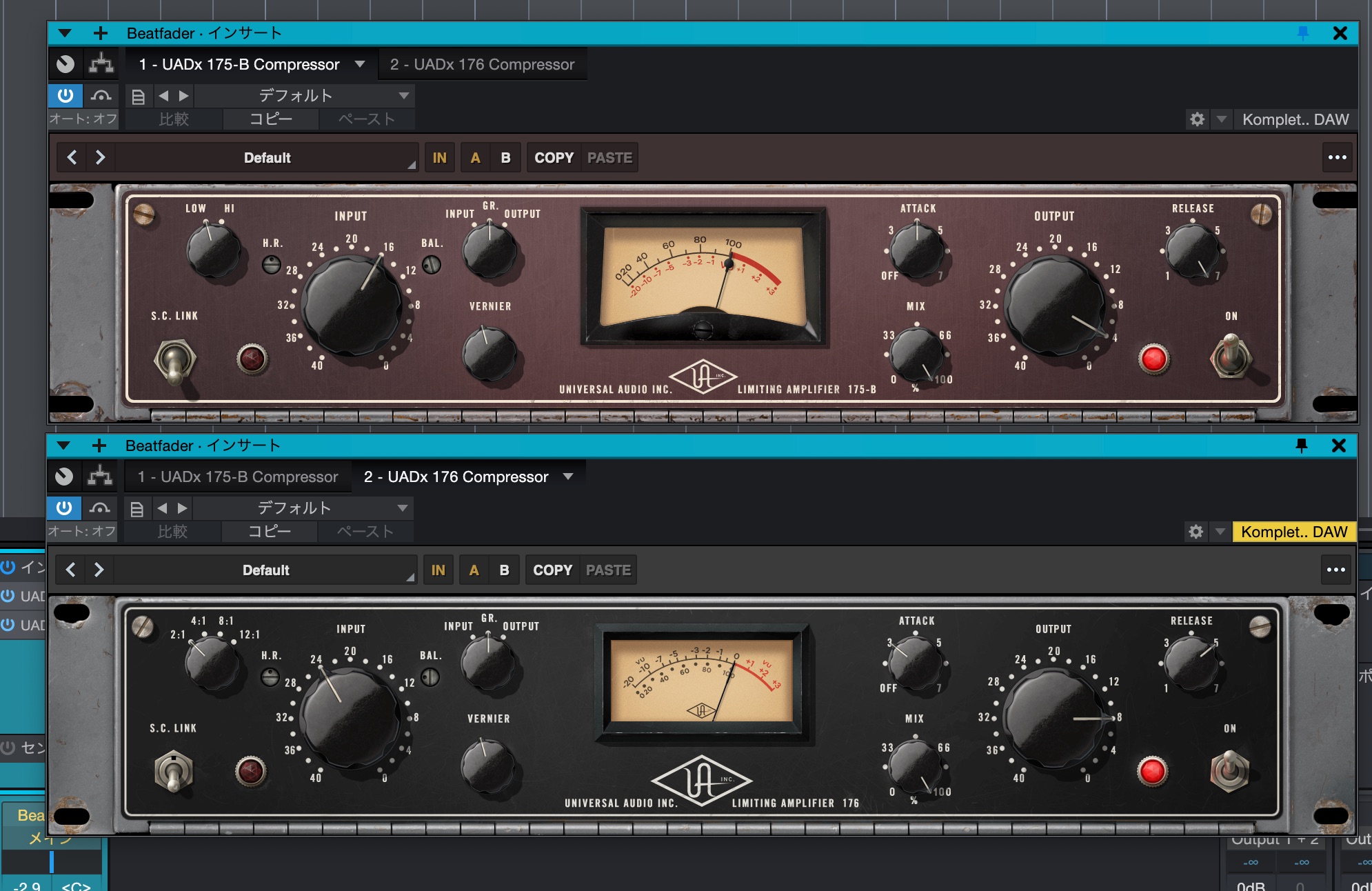Click sidechain icon in bottom 176 window

point(100,508)
